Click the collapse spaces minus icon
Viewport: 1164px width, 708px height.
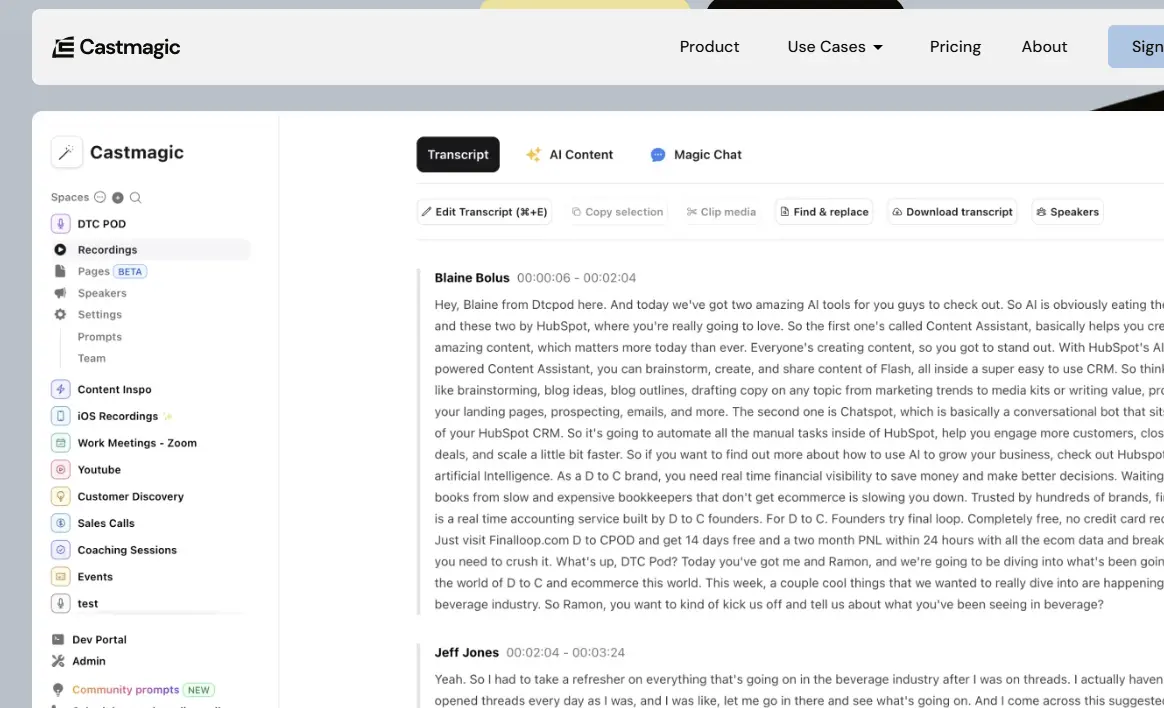click(x=100, y=197)
